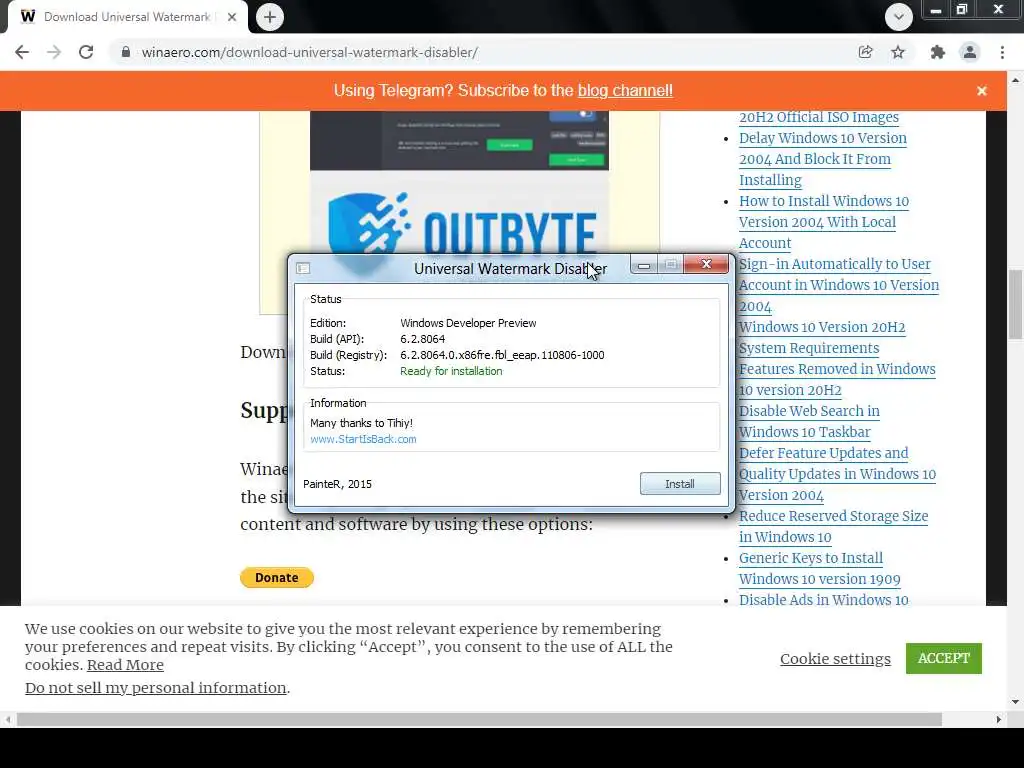1024x768 pixels.
Task: Open Delay Windows 10 Version 2004 link
Action: [x=823, y=159]
